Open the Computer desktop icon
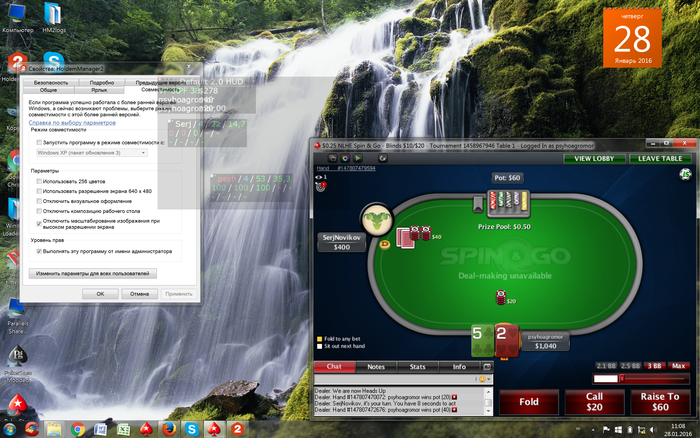Image resolution: width=700 pixels, height=438 pixels. point(17,18)
